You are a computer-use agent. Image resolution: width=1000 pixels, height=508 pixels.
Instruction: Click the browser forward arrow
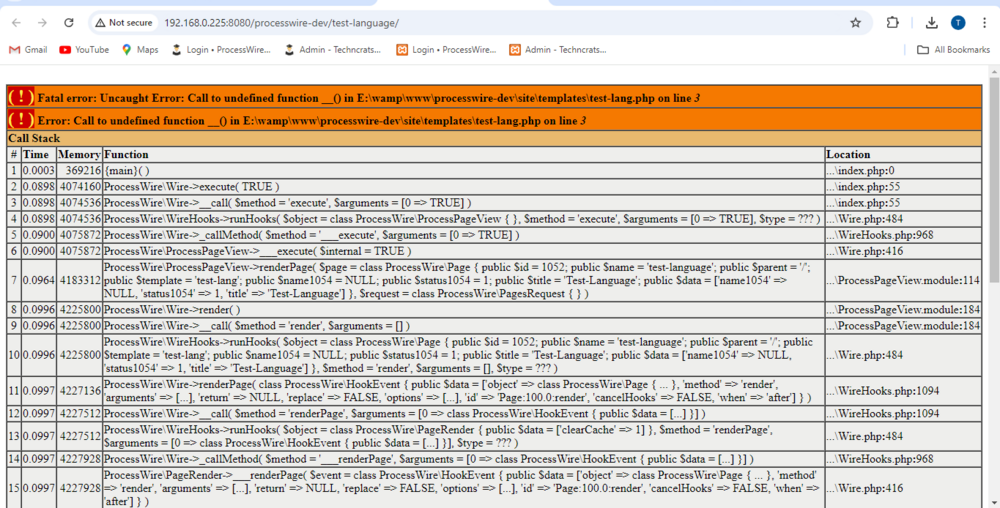coord(42,22)
